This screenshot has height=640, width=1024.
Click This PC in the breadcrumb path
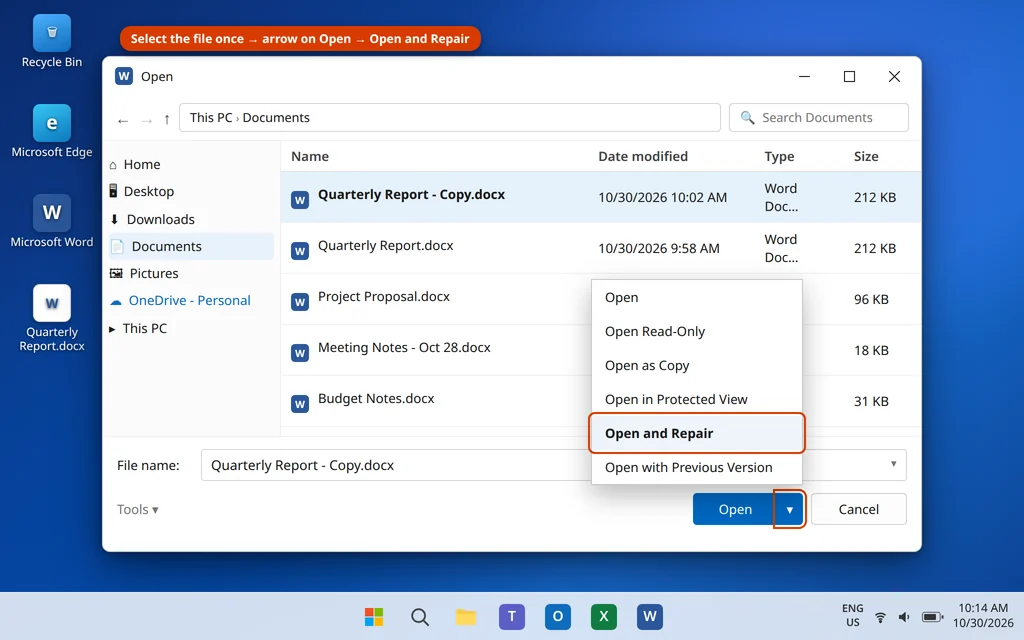click(211, 118)
